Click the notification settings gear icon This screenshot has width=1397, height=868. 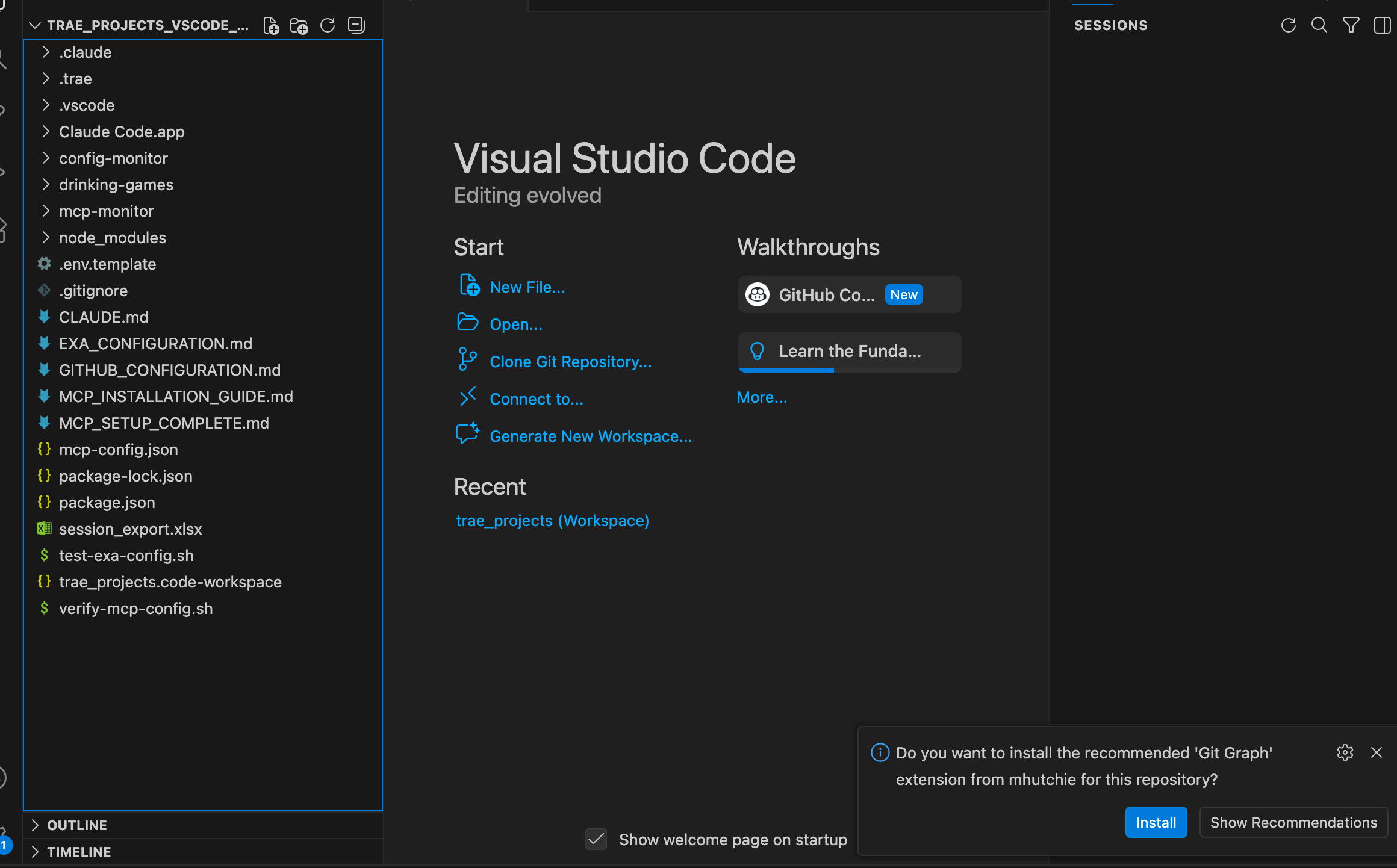tap(1345, 752)
